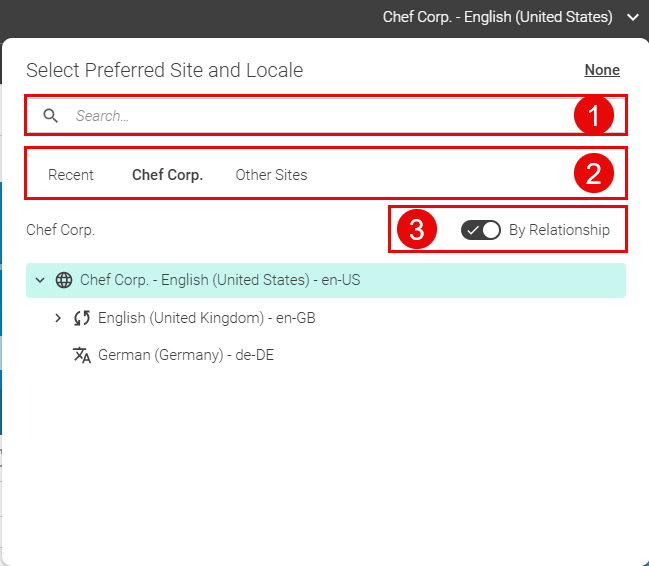Switch to the Recent tab

[71, 175]
